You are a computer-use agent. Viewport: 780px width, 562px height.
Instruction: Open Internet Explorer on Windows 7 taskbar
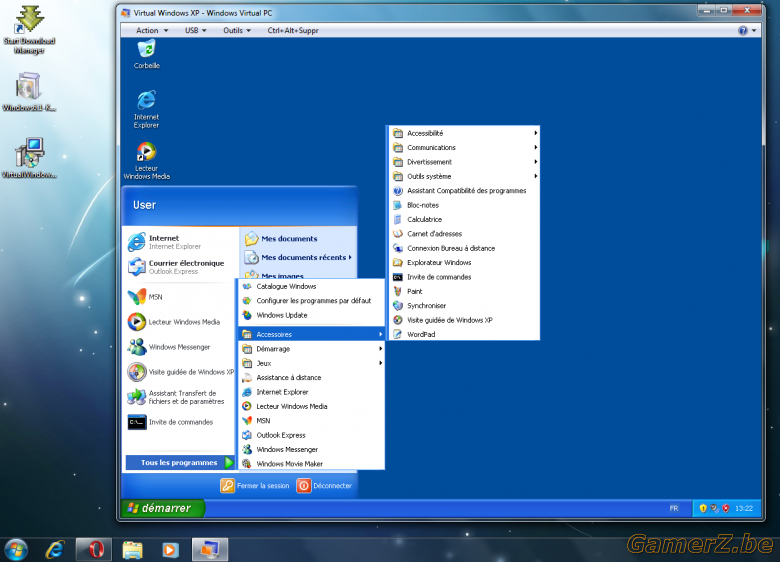click(55, 550)
